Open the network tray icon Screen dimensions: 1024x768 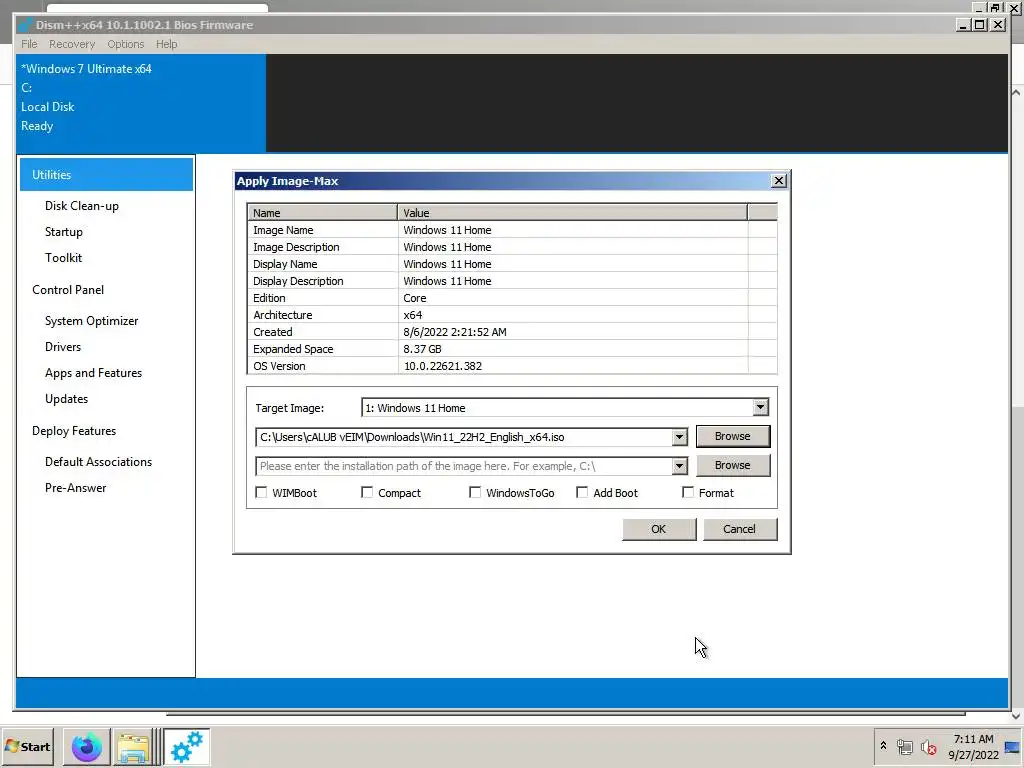[x=904, y=746]
